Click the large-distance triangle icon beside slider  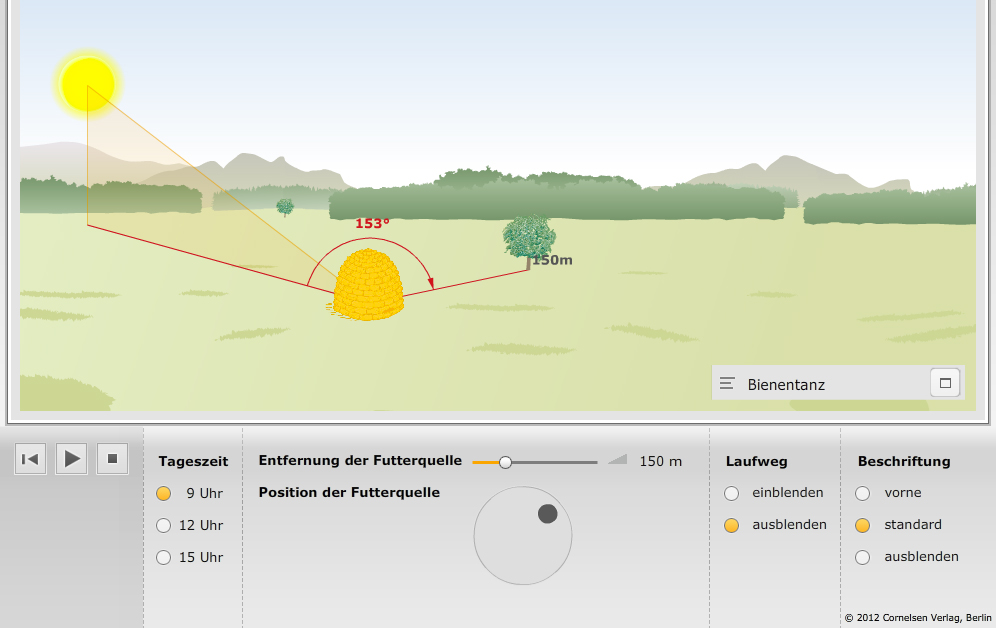(x=617, y=459)
